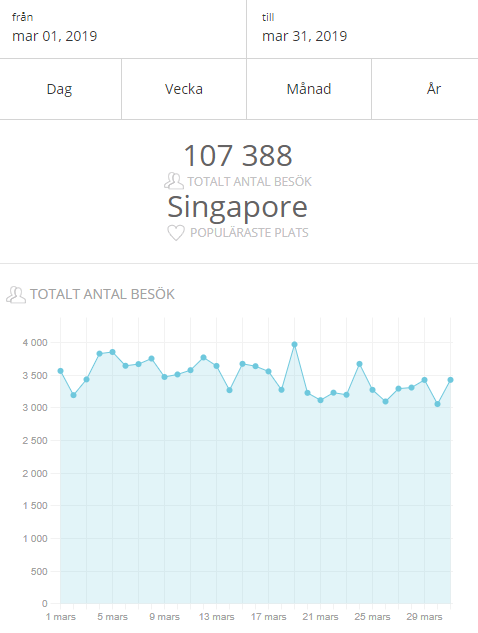Click the '13 mars' axis label
The height and width of the screenshot is (633, 478).
coord(216,617)
